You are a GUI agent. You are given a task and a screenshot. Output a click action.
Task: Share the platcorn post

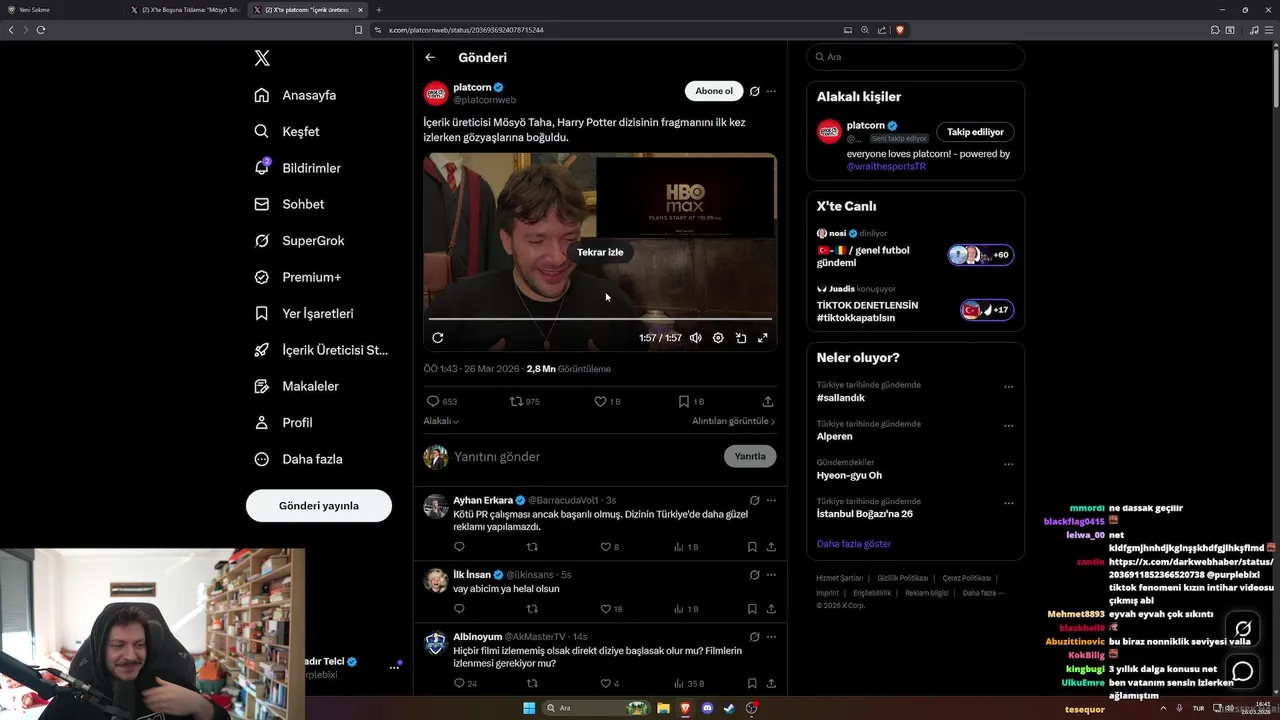768,401
